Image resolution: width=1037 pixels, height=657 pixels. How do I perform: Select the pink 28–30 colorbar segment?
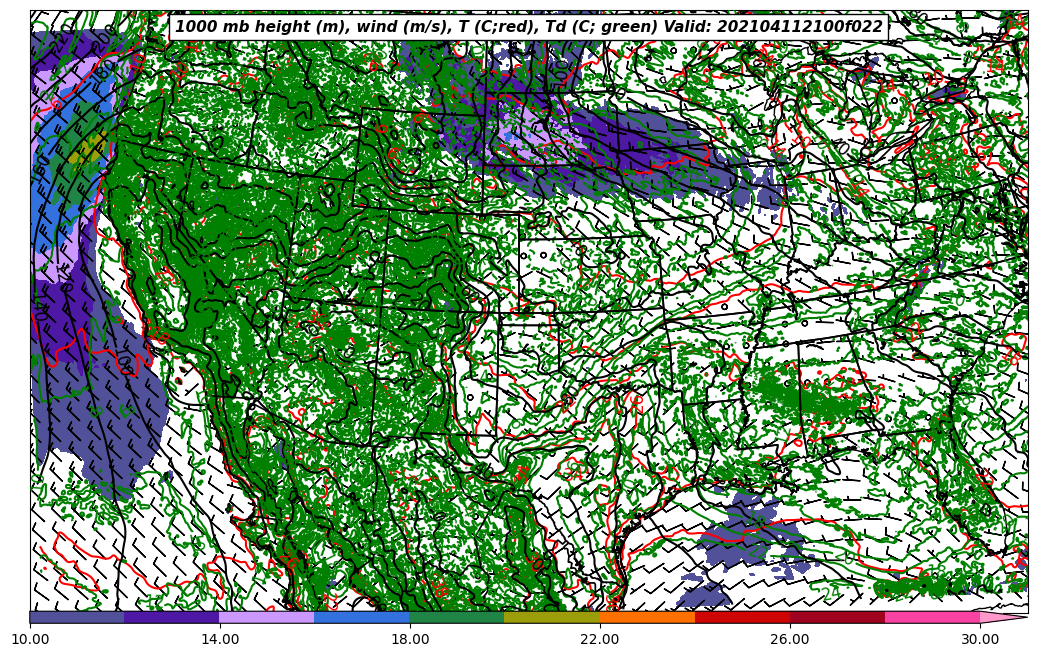coord(932,618)
